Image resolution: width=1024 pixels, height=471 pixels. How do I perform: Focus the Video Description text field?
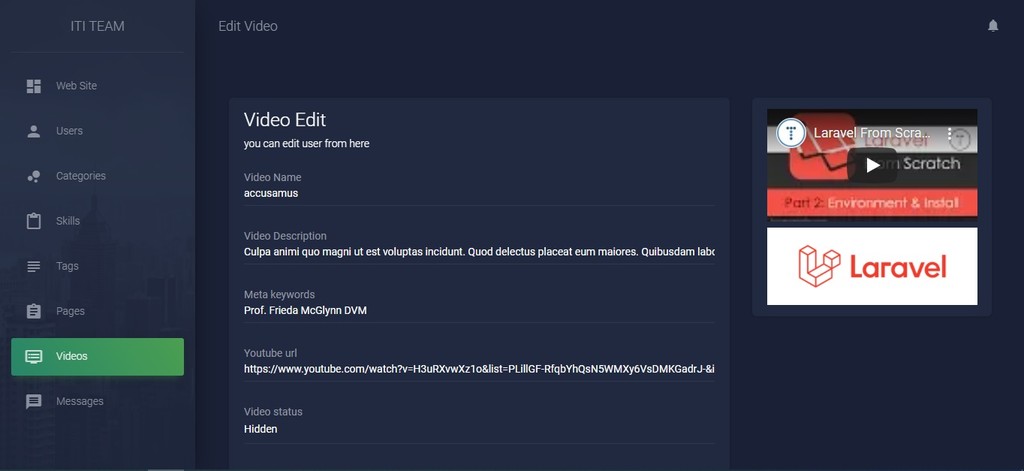(x=479, y=252)
